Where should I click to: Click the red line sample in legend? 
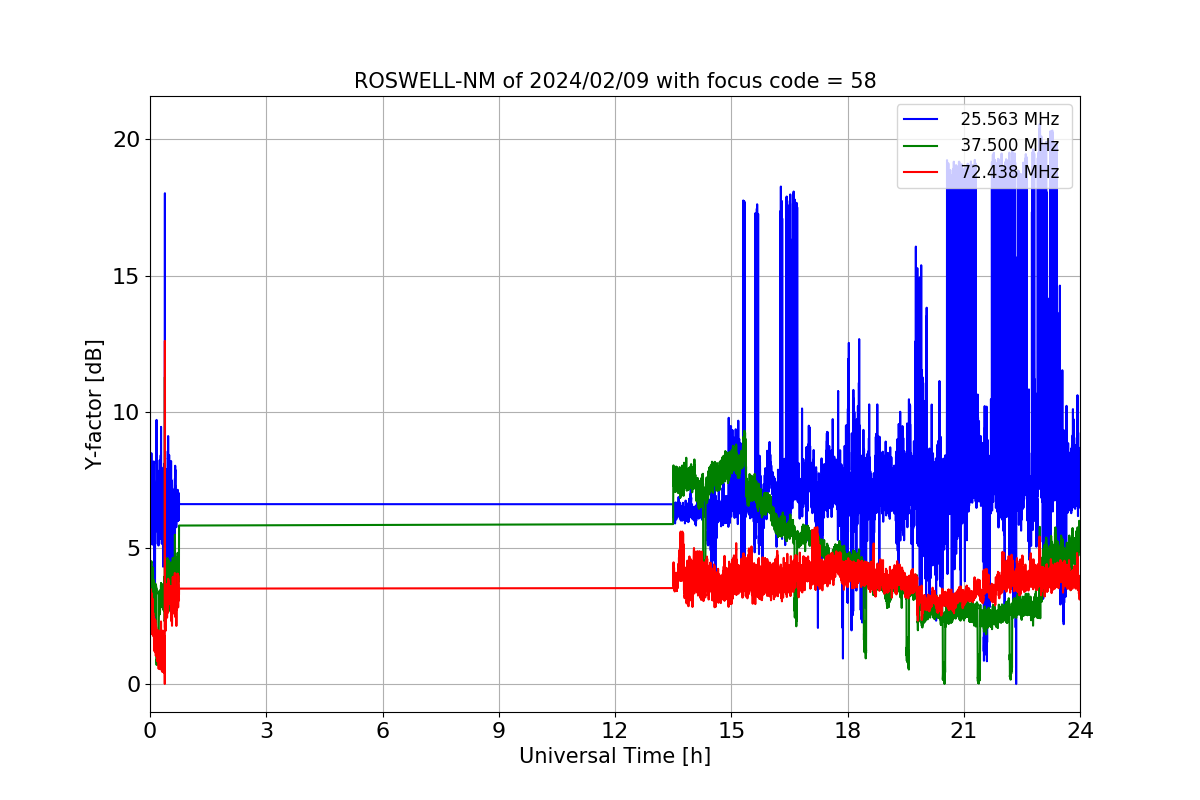pyautogui.click(x=922, y=173)
